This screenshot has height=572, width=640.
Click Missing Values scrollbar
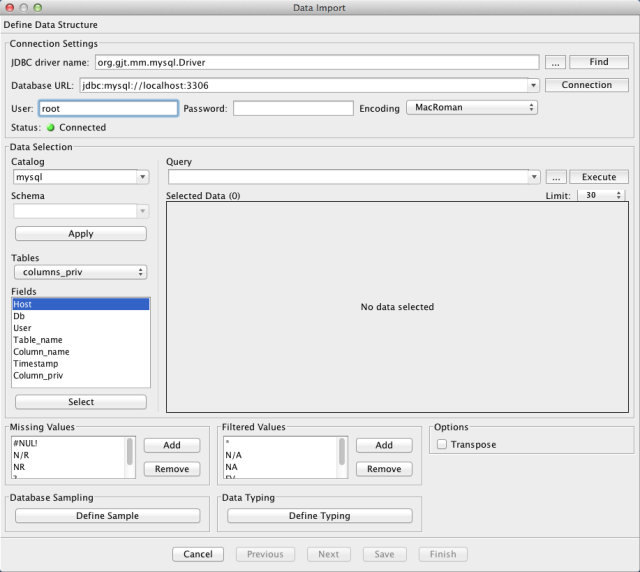tap(129, 452)
